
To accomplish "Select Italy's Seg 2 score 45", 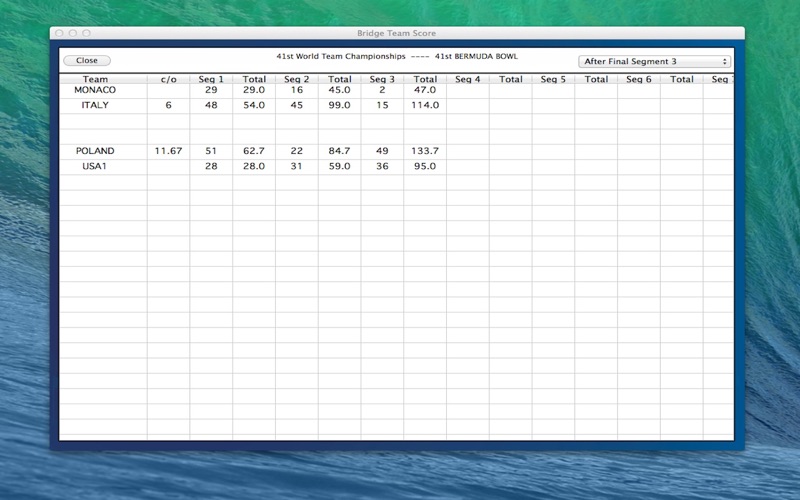I will 296,105.
